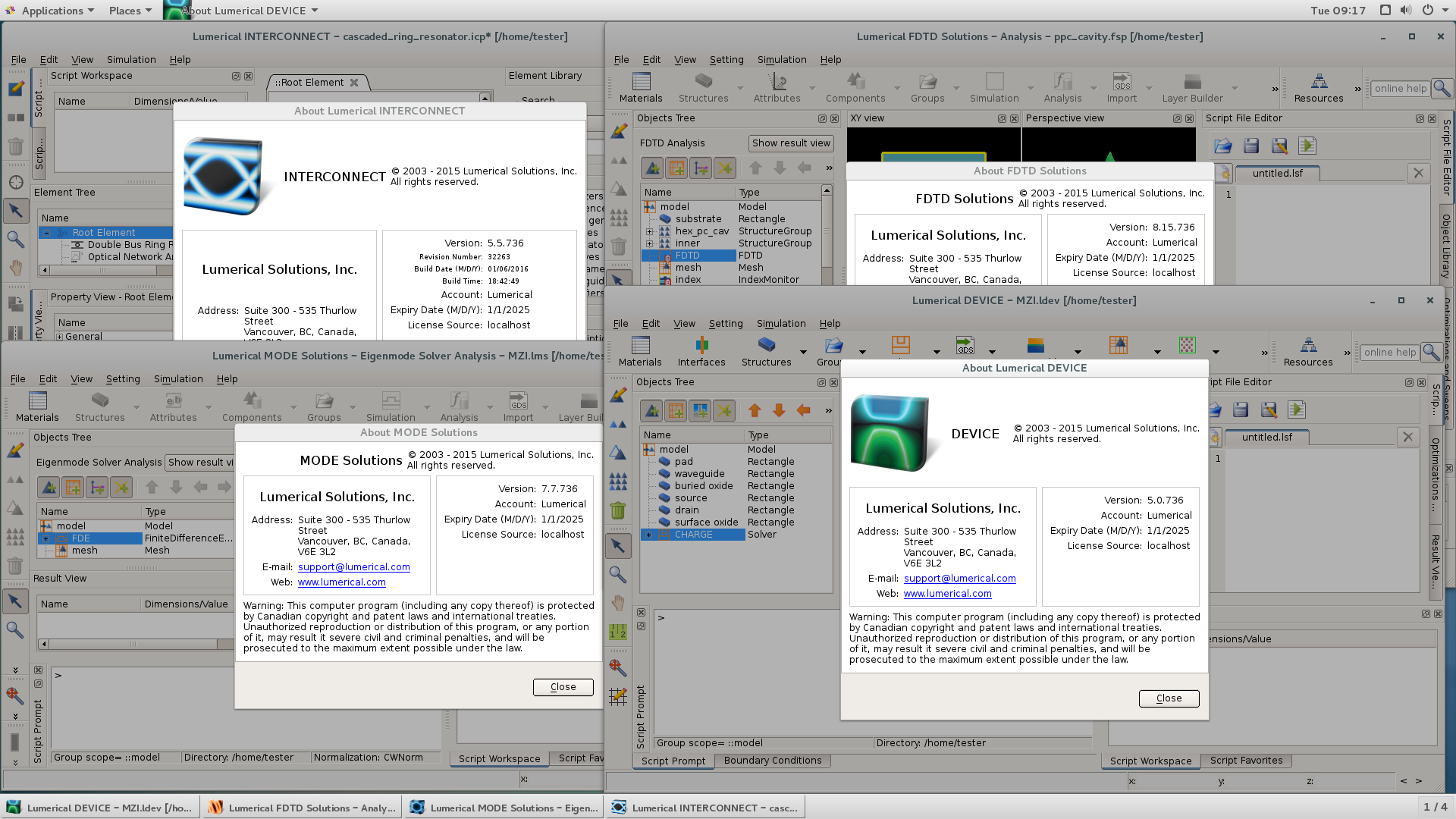Click move-up orange arrow in DEVICE Objects Tree
Image resolution: width=1456 pixels, height=819 pixels.
755,410
